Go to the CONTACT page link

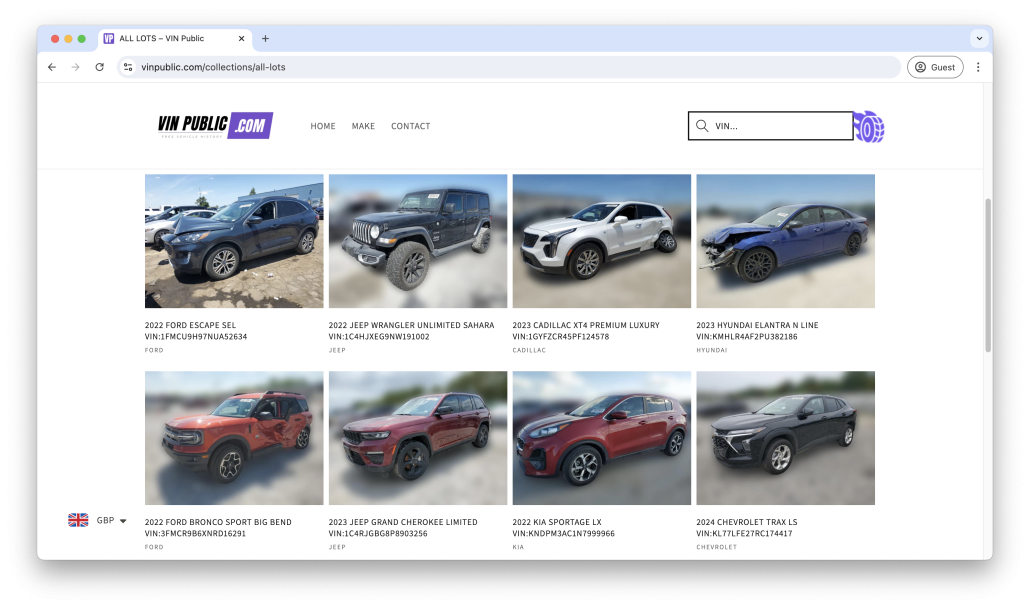410,126
